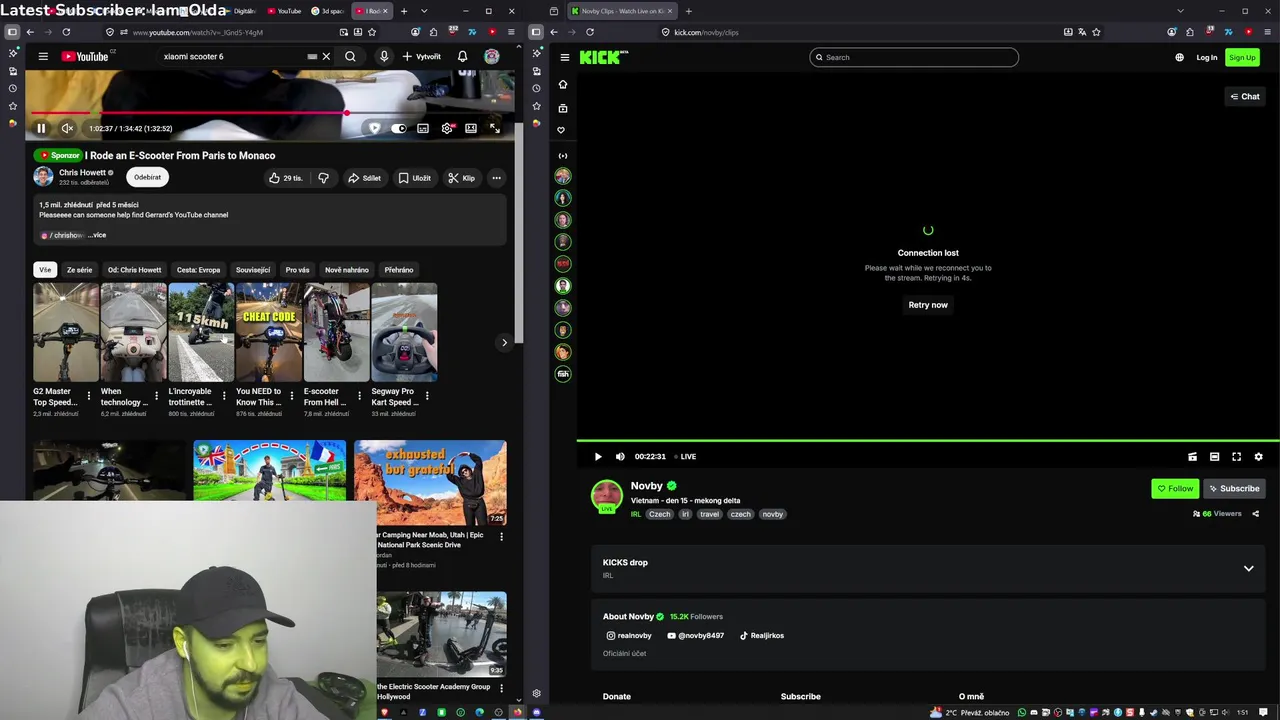Open YouTube player settings gear
This screenshot has width=1280, height=720.
coord(447,128)
